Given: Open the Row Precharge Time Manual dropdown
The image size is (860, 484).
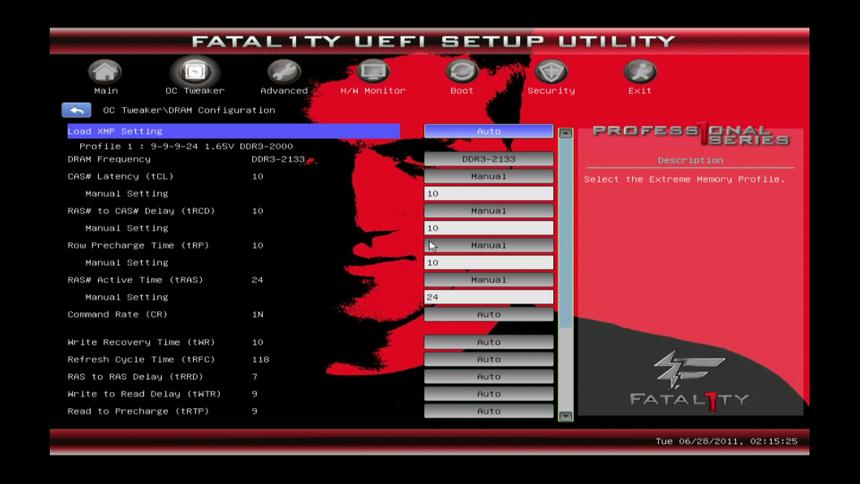Looking at the screenshot, I should coord(488,245).
